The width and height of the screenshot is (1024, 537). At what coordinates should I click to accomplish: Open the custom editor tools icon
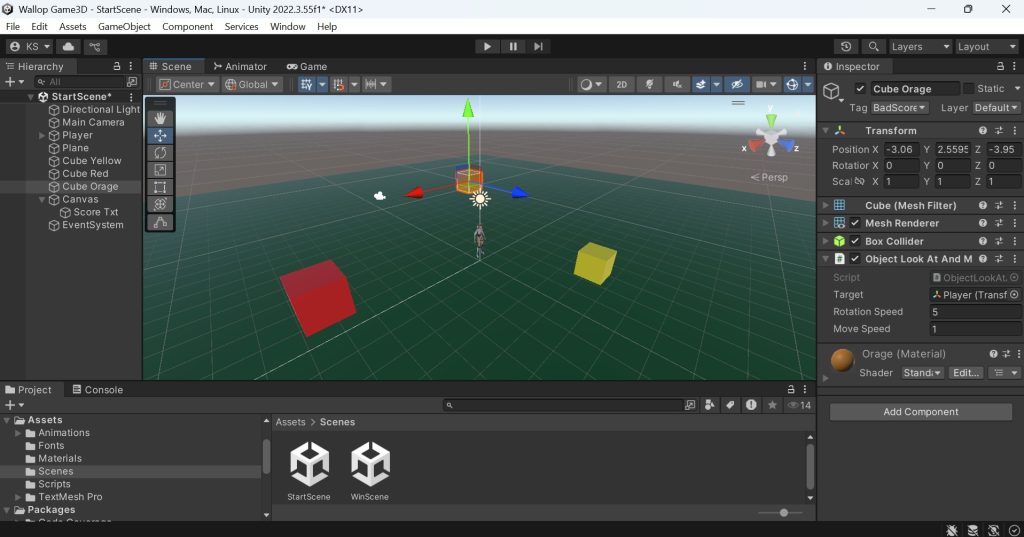[x=160, y=222]
